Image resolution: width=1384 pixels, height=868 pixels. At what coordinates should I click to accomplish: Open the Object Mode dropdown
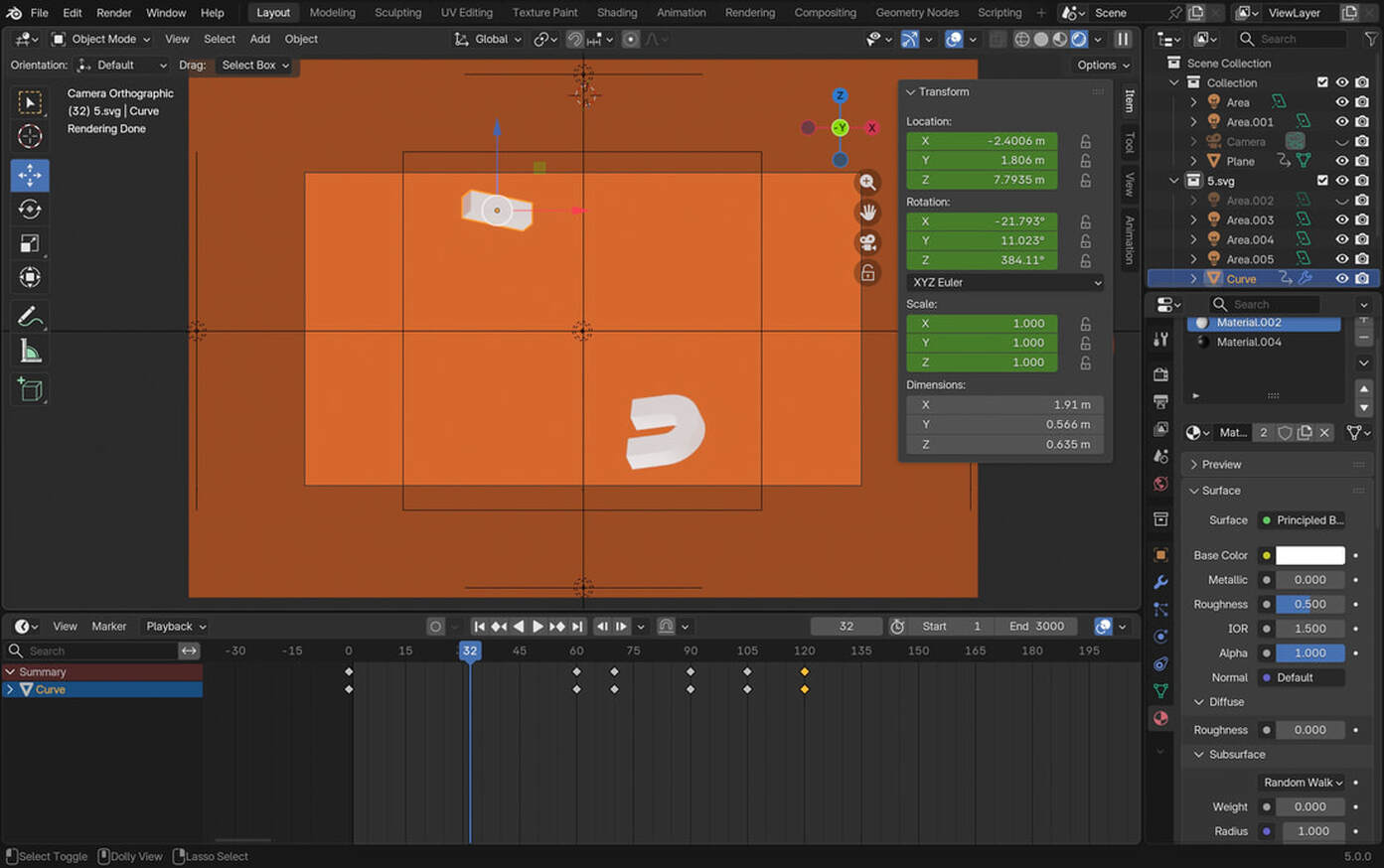pyautogui.click(x=101, y=39)
